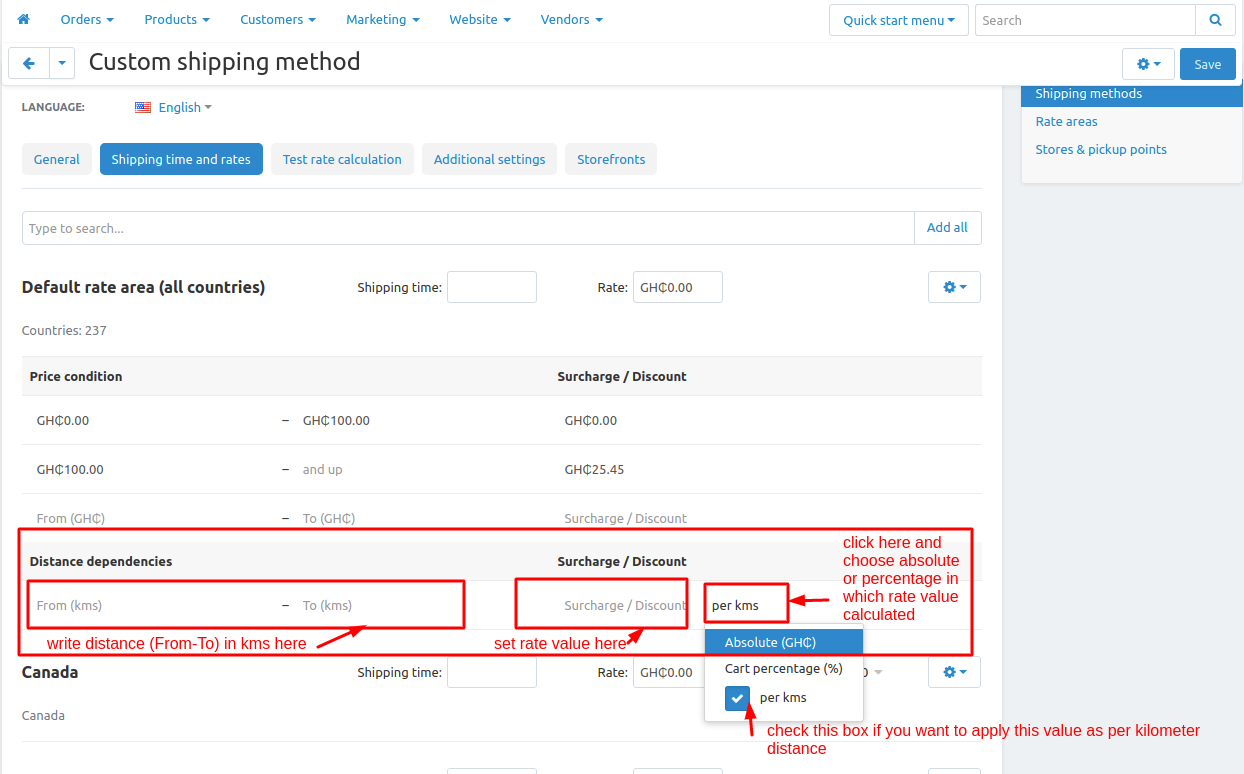The image size is (1244, 774).
Task: Open Shipping methods sidebar link
Action: (x=1088, y=94)
